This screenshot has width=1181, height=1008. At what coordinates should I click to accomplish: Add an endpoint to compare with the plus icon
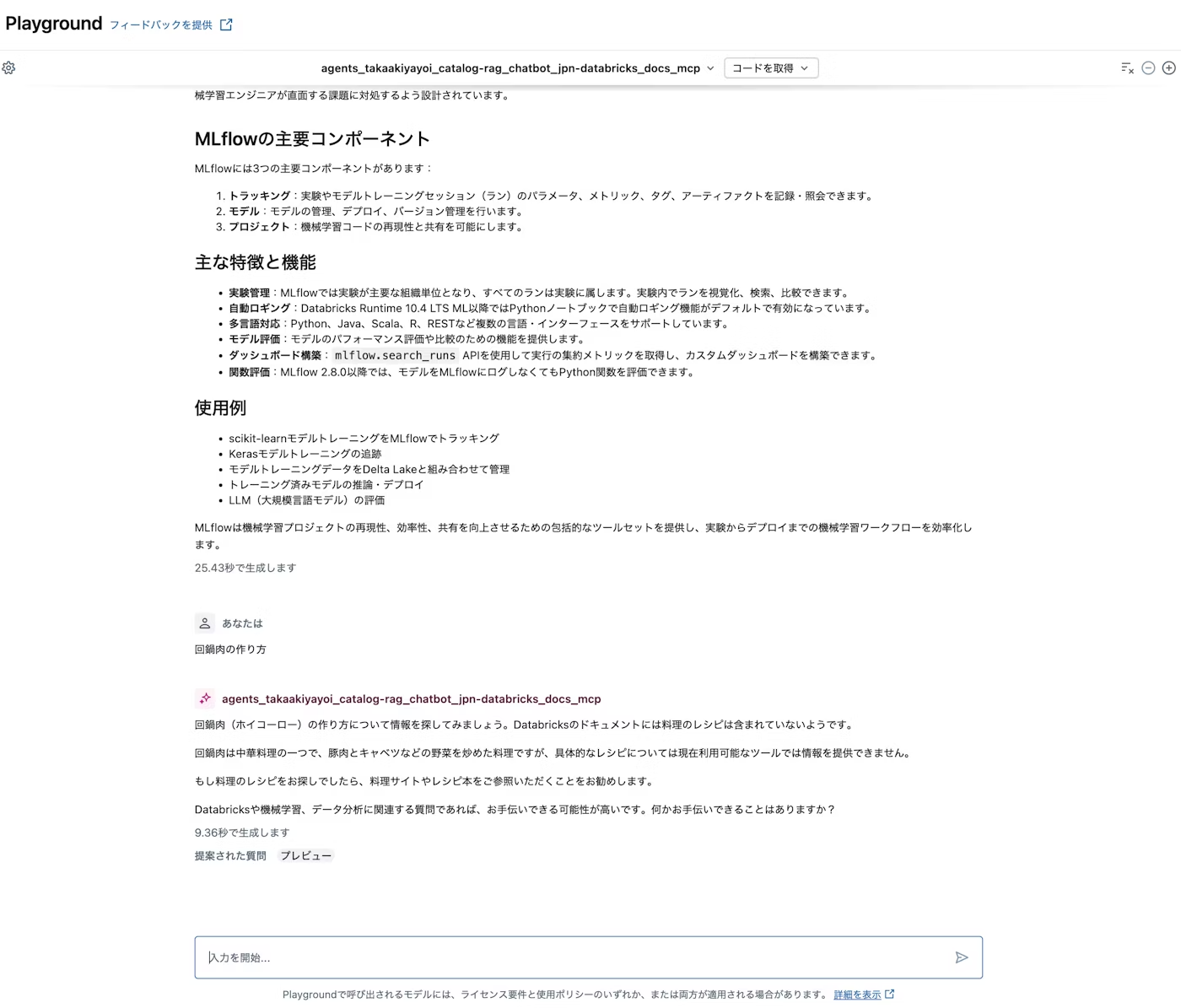(1169, 68)
